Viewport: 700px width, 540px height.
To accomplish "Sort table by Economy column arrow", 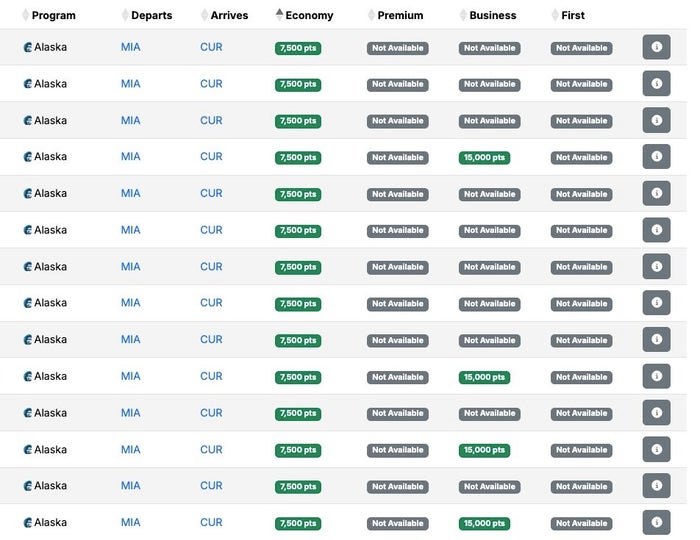I will pyautogui.click(x=279, y=15).
